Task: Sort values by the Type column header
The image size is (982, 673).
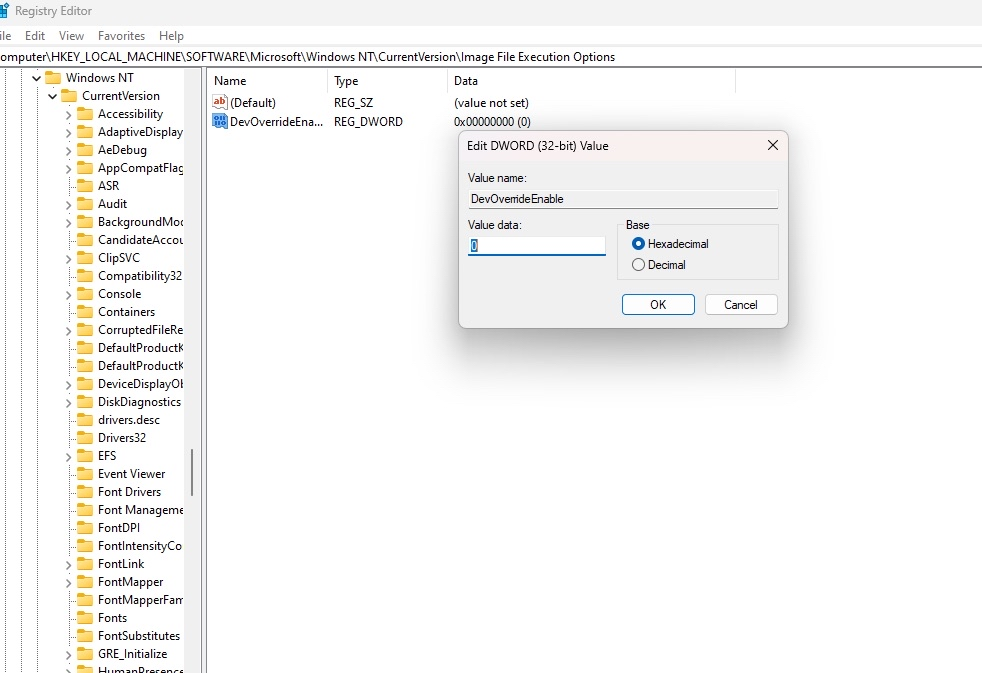Action: (x=387, y=81)
